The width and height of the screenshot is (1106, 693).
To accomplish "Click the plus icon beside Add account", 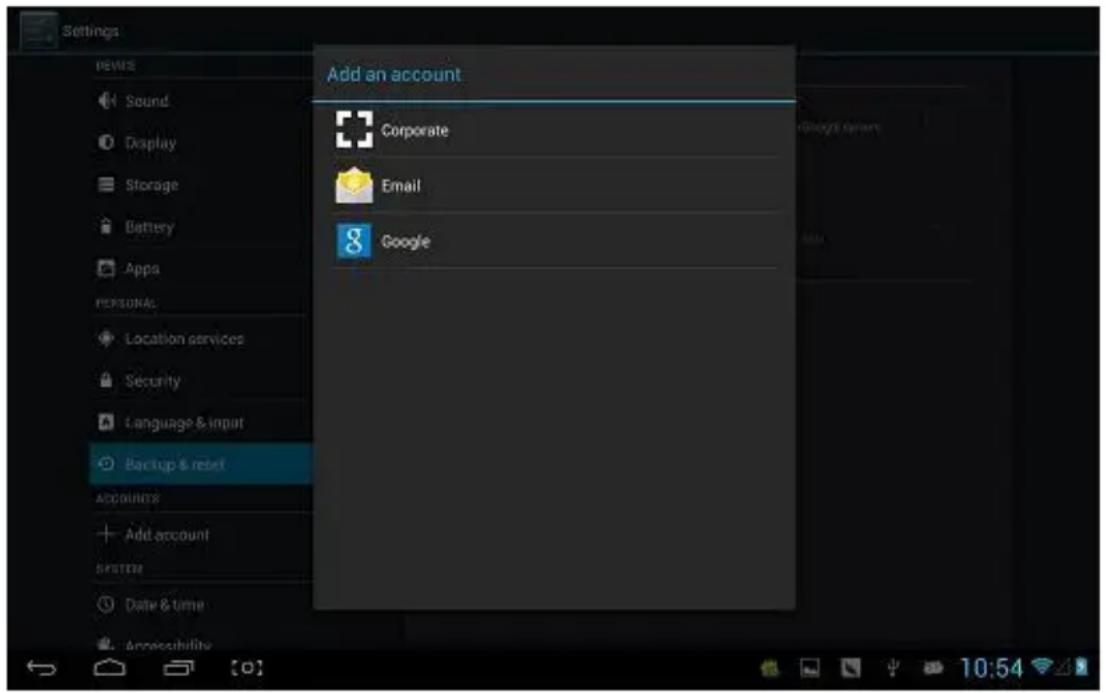I will click(x=106, y=534).
